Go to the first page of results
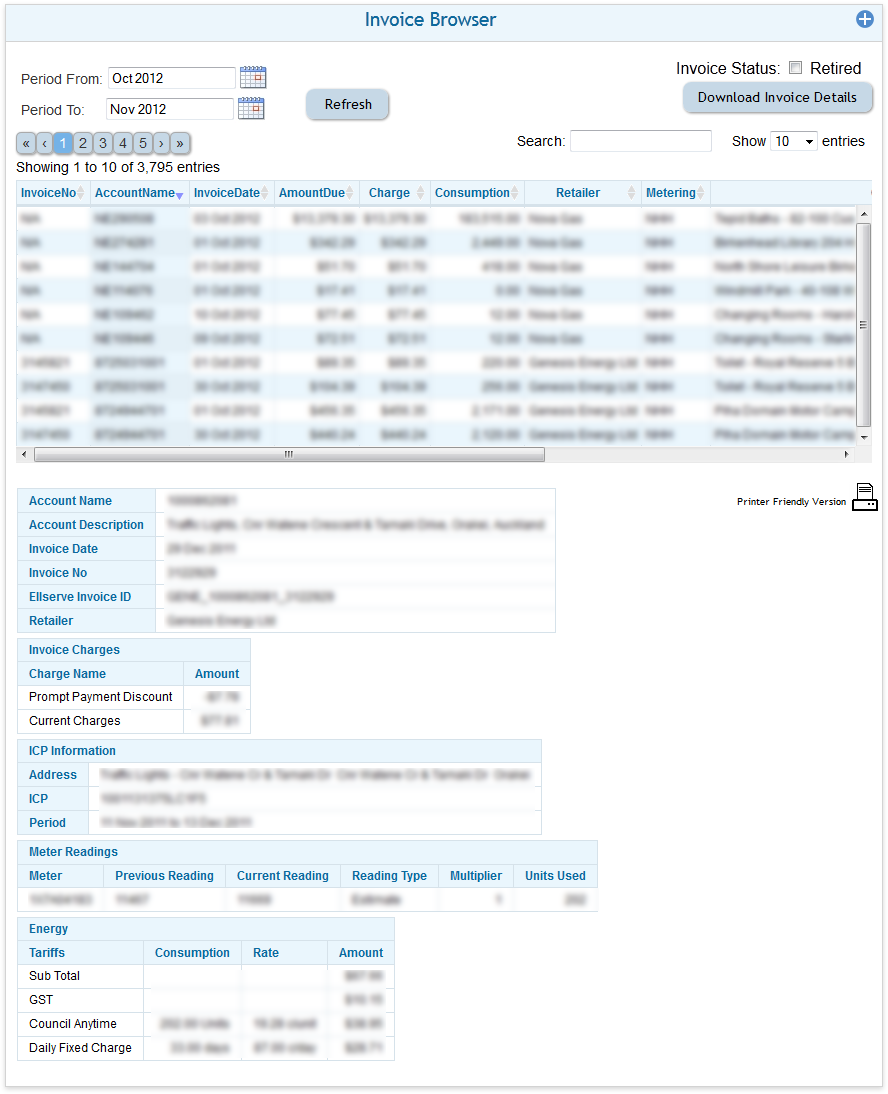Viewport: 888px width, 1094px height. (x=27, y=143)
